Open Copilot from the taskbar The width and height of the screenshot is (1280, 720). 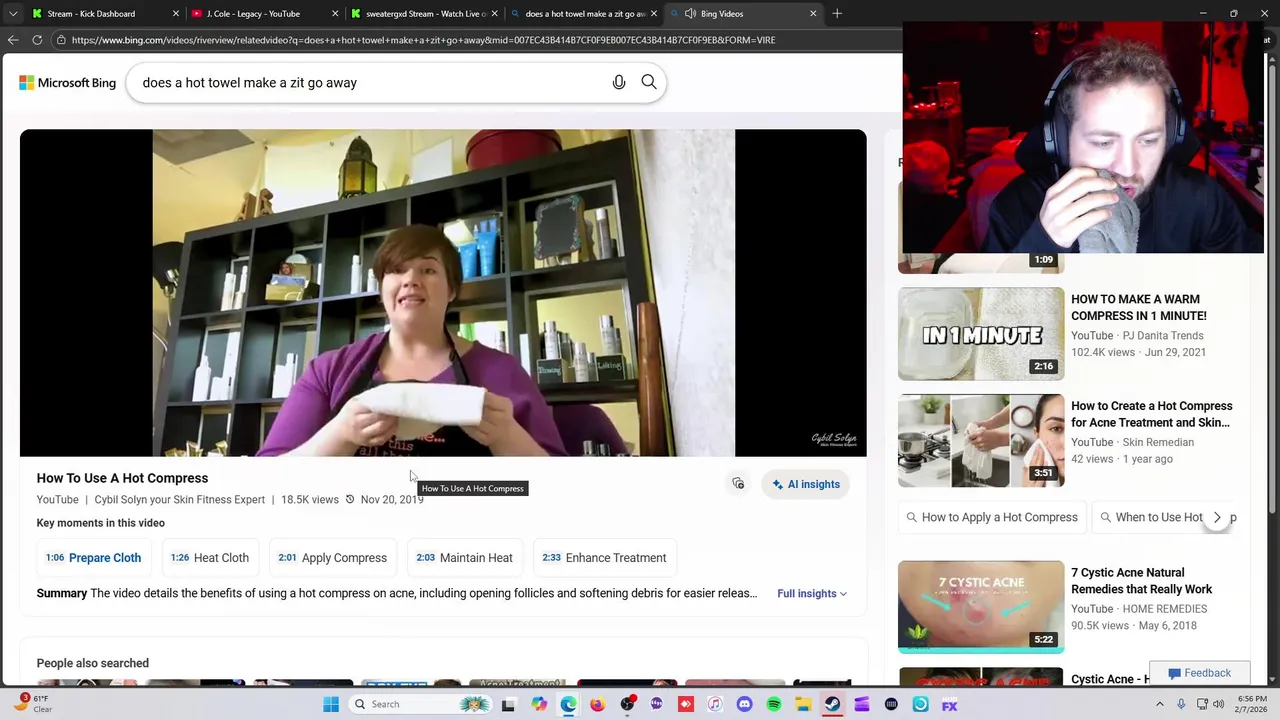click(x=540, y=704)
